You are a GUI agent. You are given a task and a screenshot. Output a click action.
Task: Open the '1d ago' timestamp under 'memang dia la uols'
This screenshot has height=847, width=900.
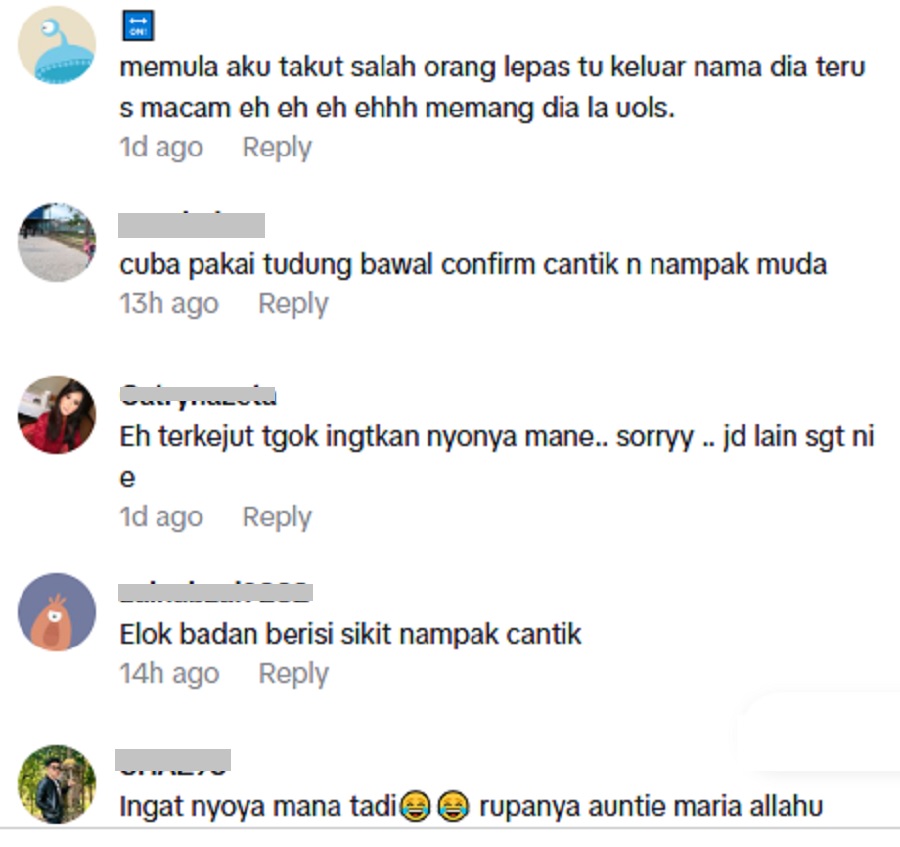pyautogui.click(x=161, y=147)
